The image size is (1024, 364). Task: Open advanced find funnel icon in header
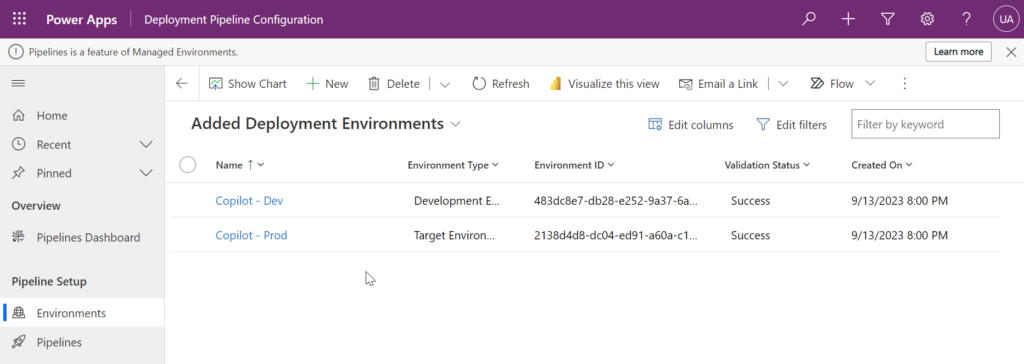[888, 19]
